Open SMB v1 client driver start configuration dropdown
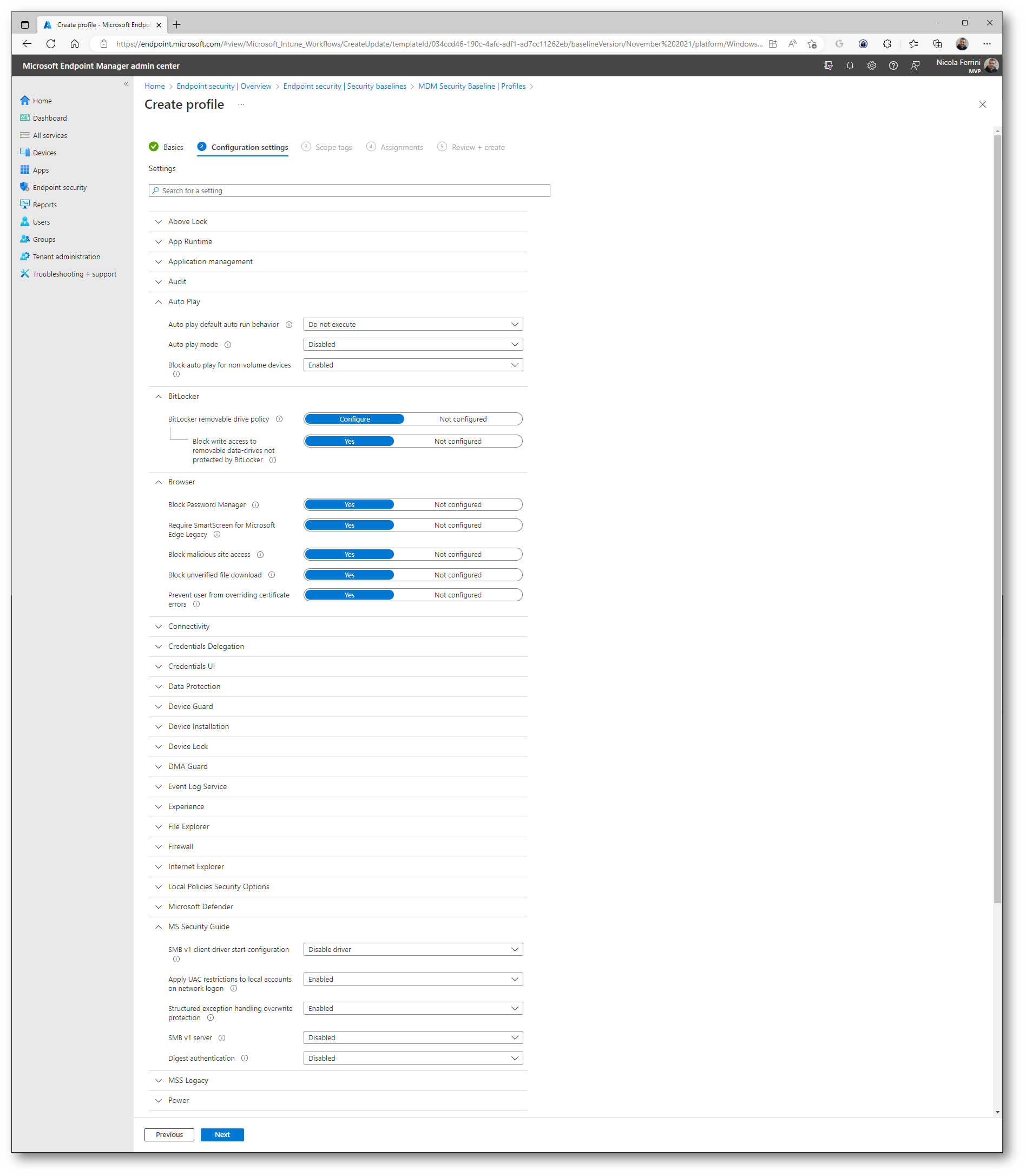The width and height of the screenshot is (1026, 1176). tap(413, 950)
